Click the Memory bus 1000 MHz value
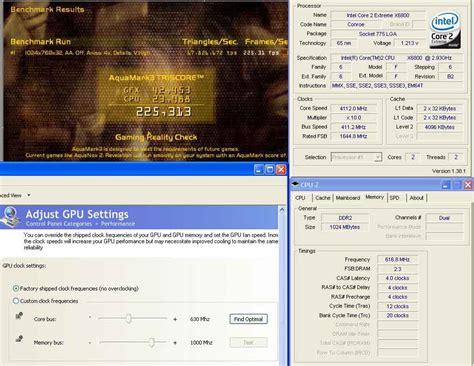This screenshot has height=366, width=474. [x=201, y=343]
